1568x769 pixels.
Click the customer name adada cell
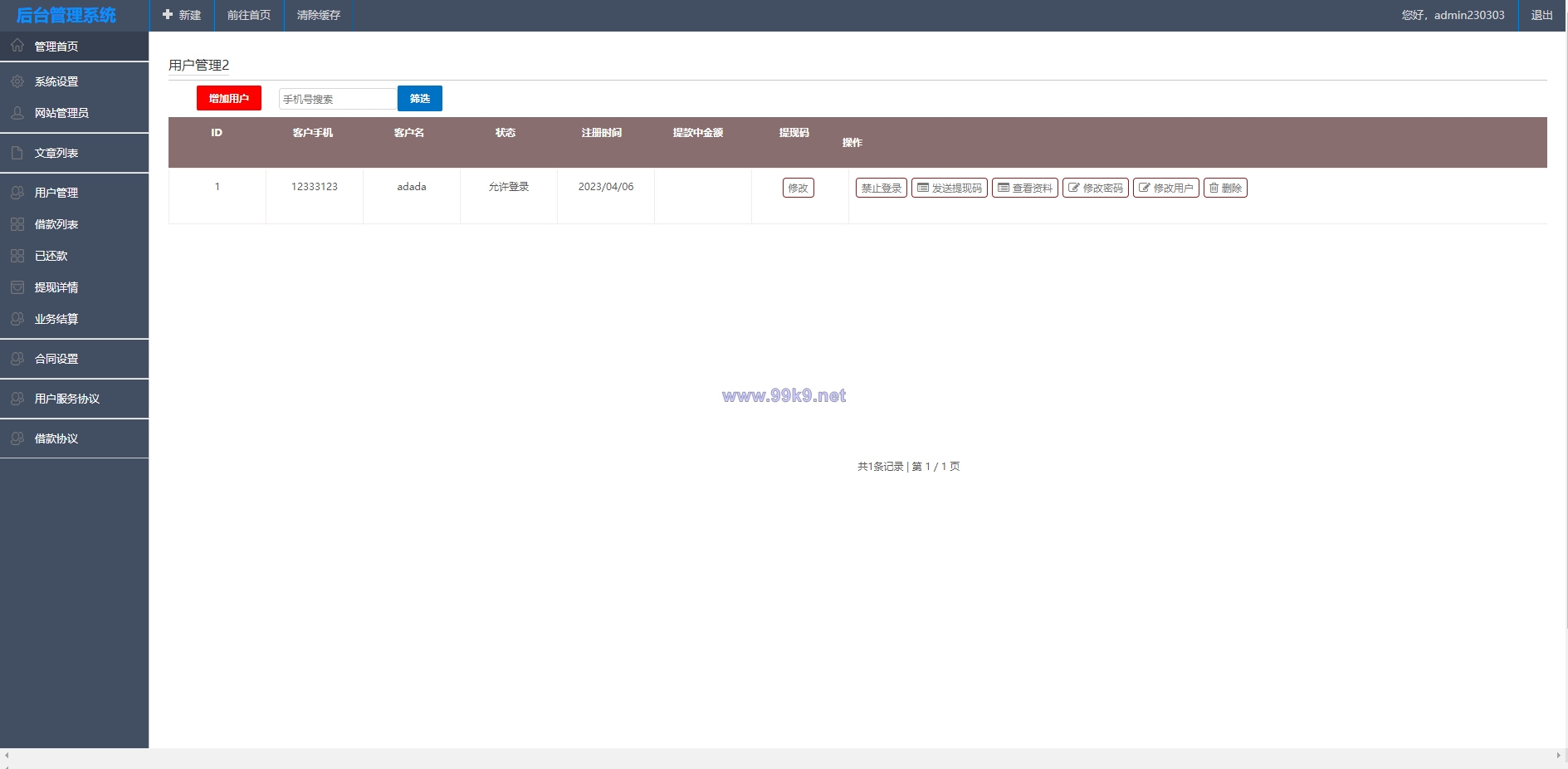pyautogui.click(x=412, y=187)
